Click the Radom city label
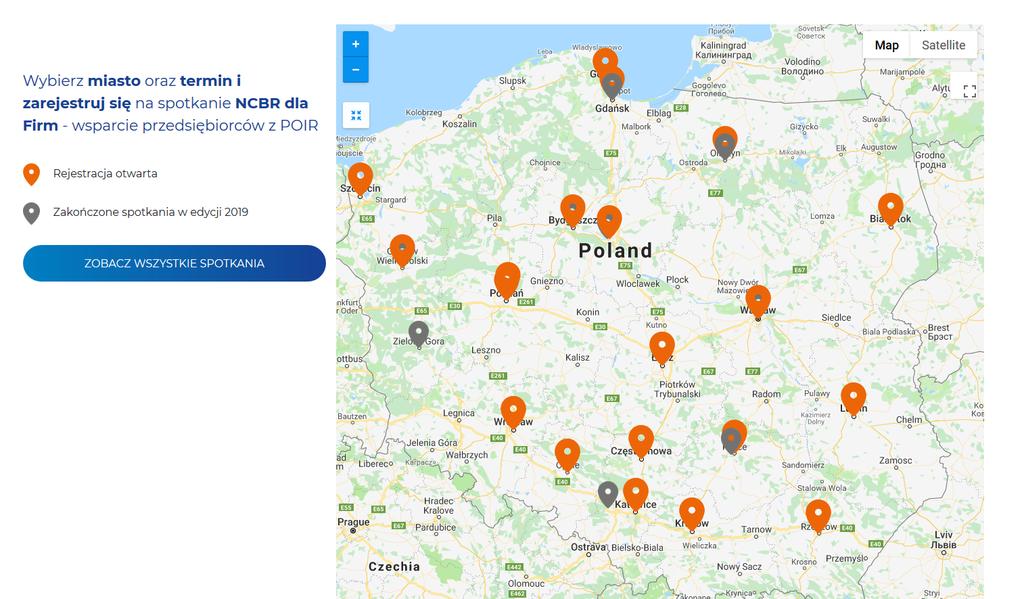This screenshot has height=599, width=1024. (766, 394)
